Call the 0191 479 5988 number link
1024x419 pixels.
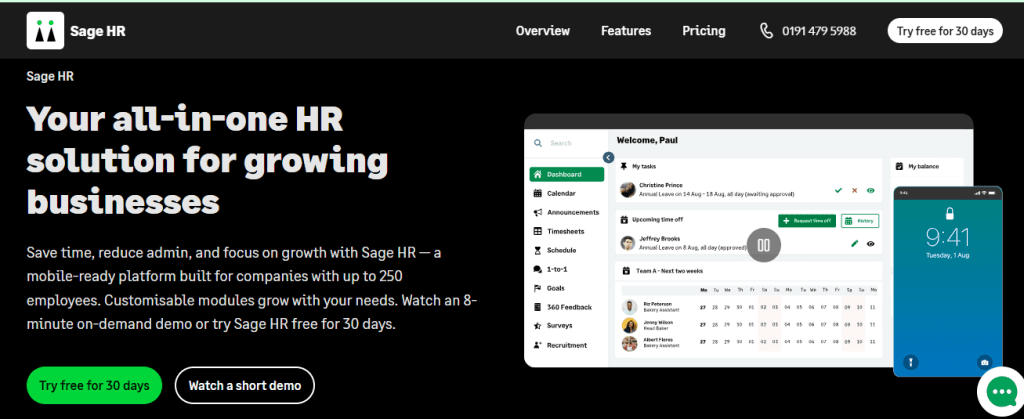[x=819, y=31]
